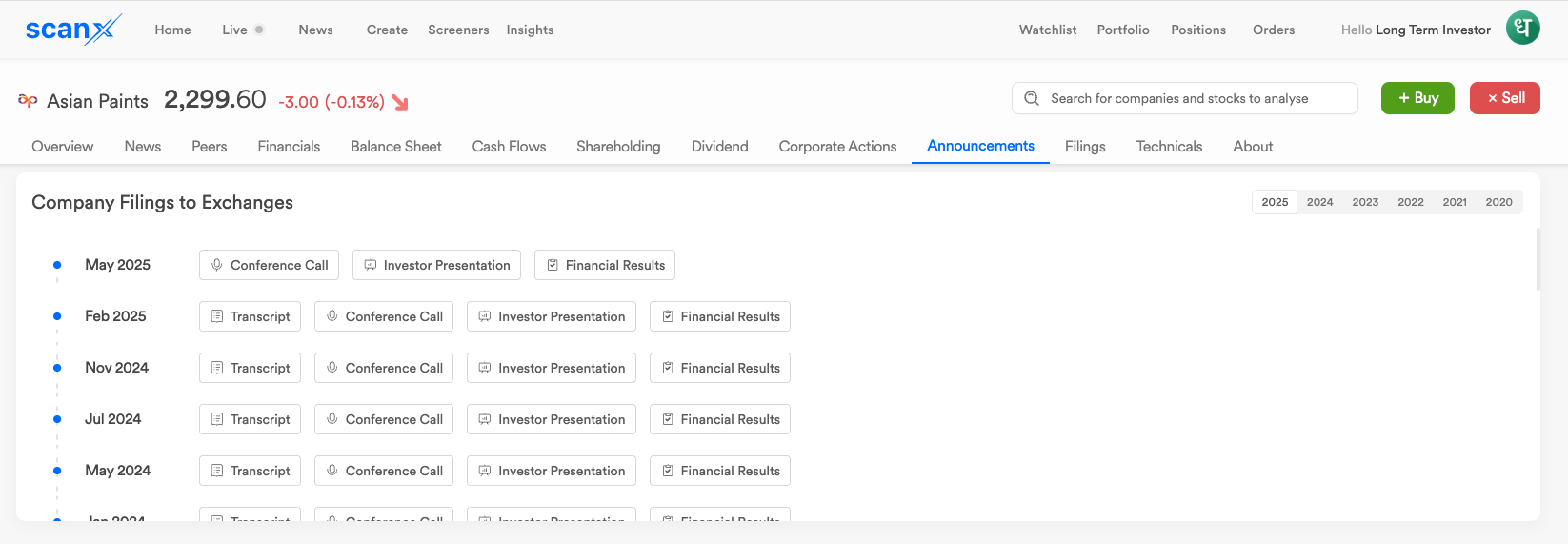
Task: Click the May 2025 timeline dot
Action: 57,265
